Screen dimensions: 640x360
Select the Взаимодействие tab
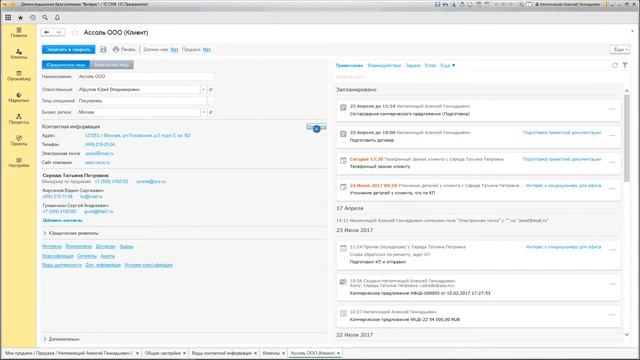[x=384, y=65]
